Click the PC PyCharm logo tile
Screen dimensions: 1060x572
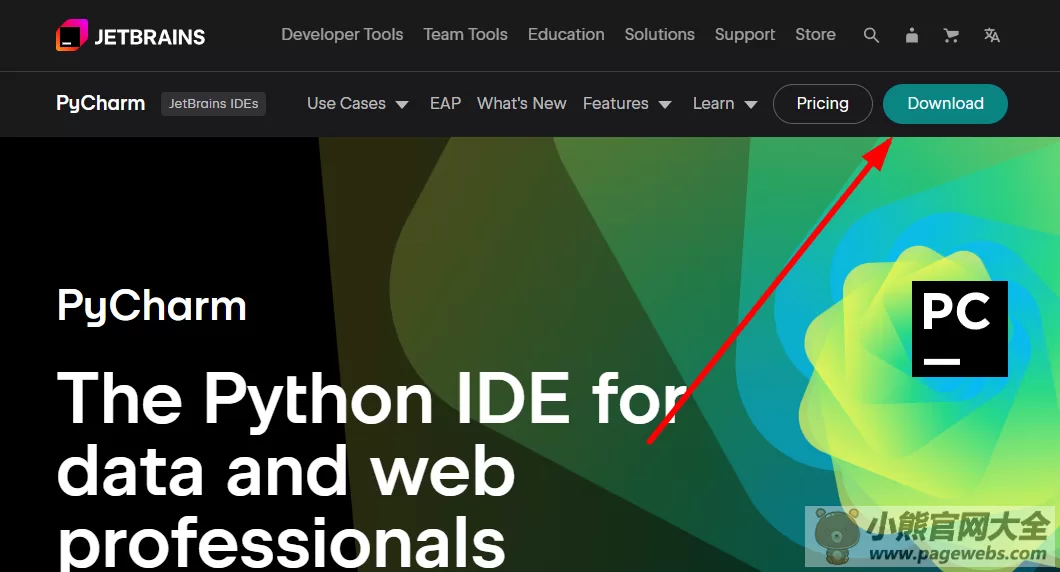959,329
